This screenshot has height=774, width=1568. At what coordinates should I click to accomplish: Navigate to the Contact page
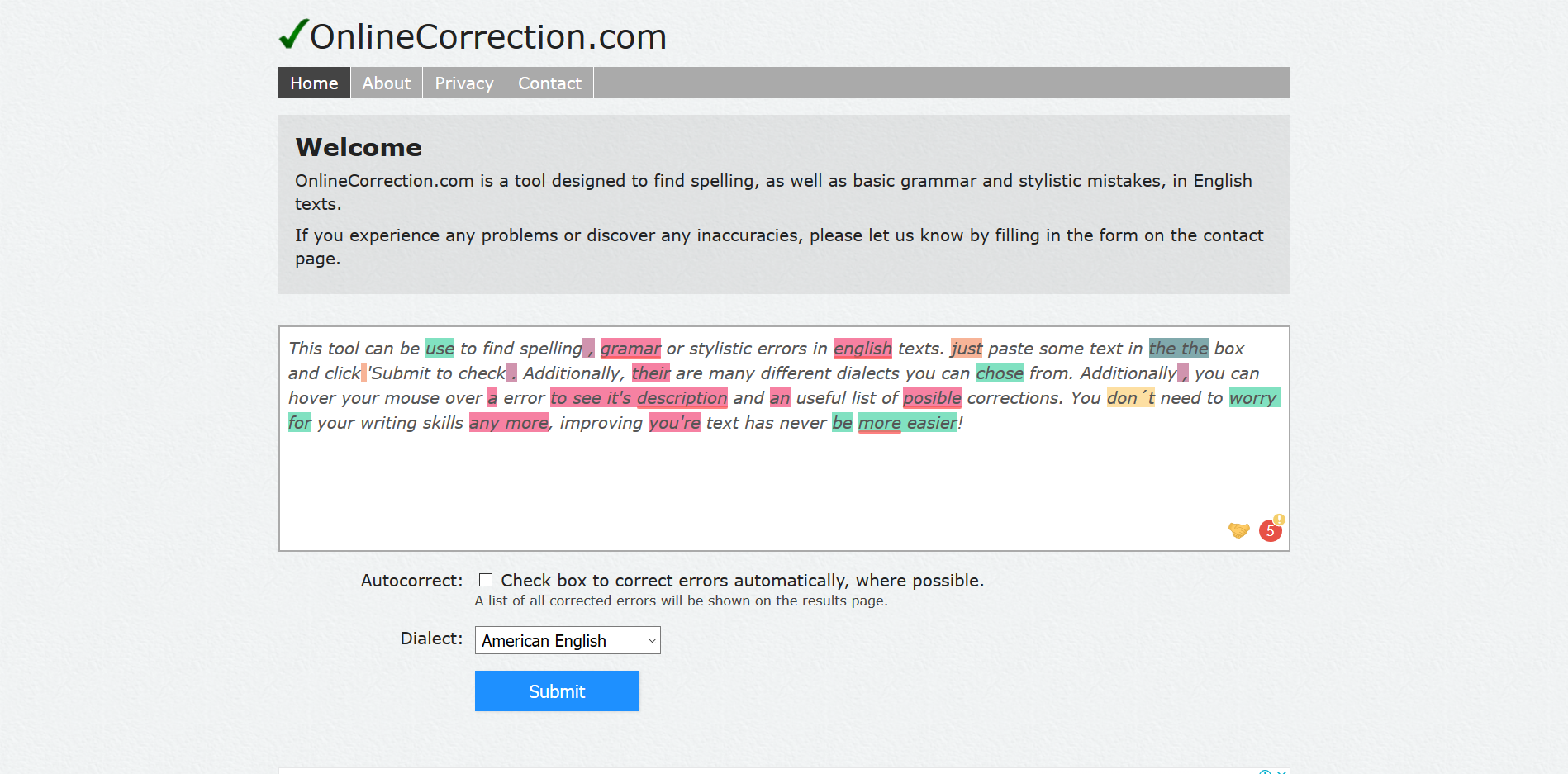549,83
